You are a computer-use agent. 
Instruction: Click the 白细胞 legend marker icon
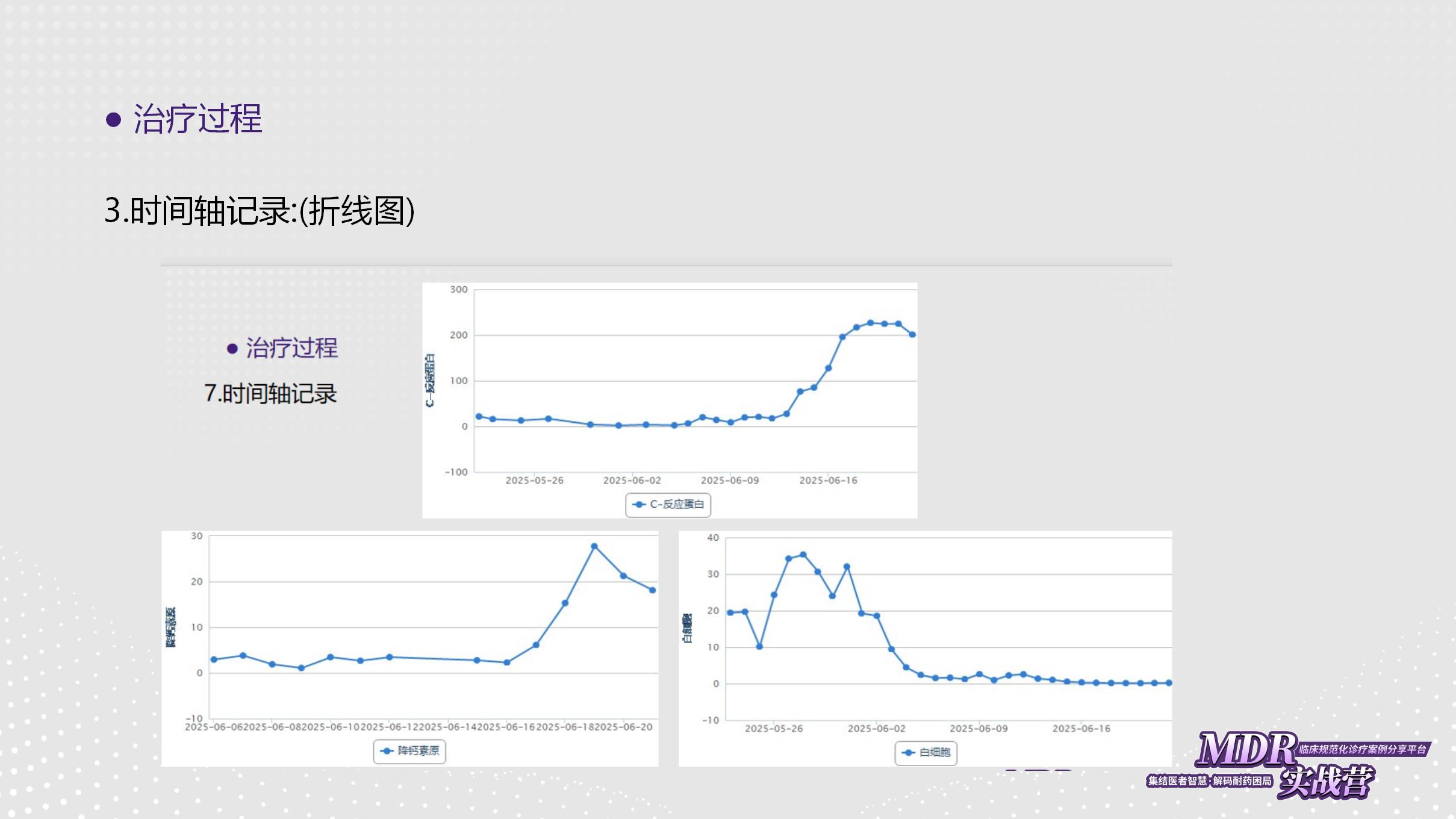[908, 753]
